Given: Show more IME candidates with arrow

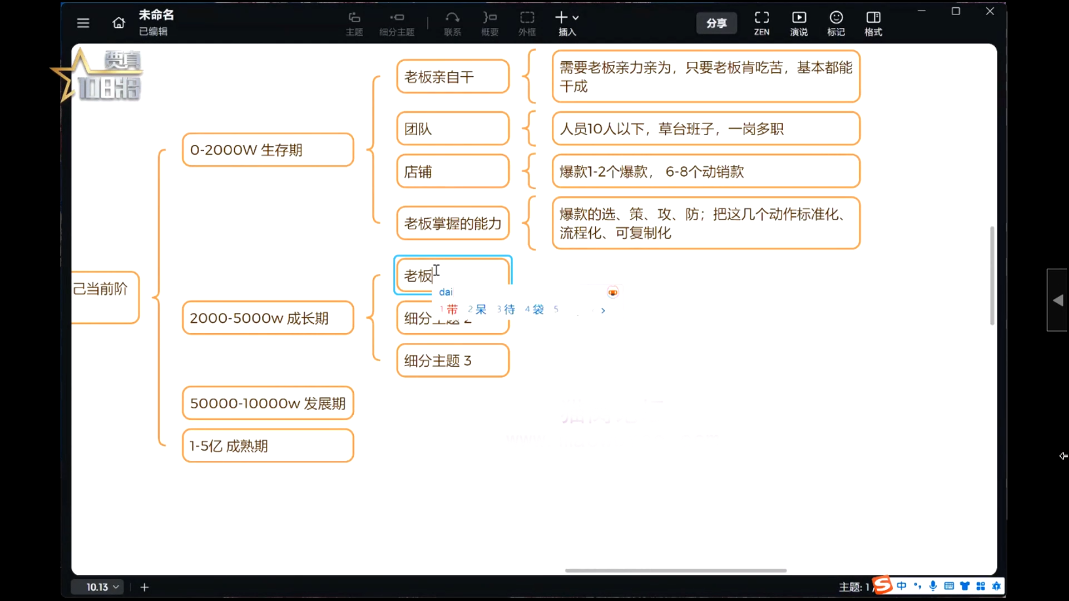Looking at the screenshot, I should pyautogui.click(x=603, y=311).
